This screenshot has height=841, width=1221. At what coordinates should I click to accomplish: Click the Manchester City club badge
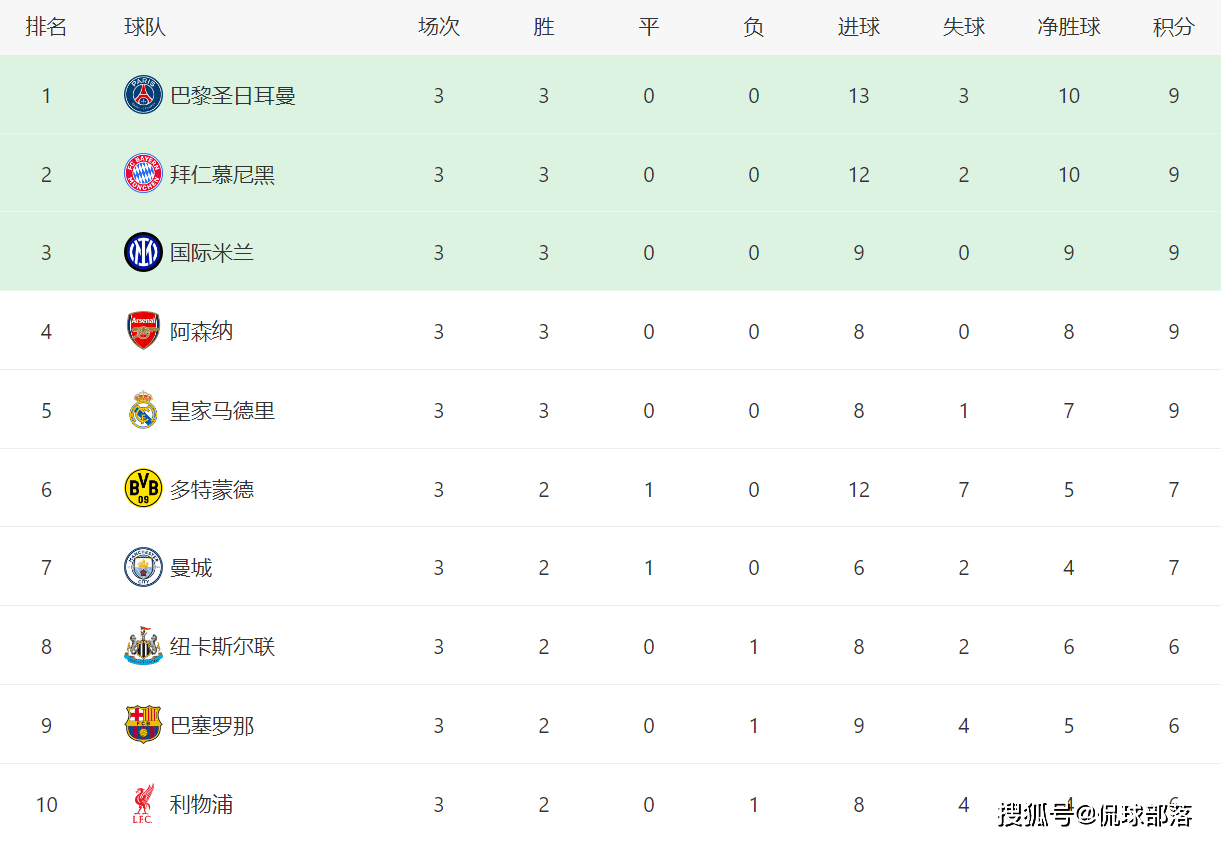(x=143, y=567)
